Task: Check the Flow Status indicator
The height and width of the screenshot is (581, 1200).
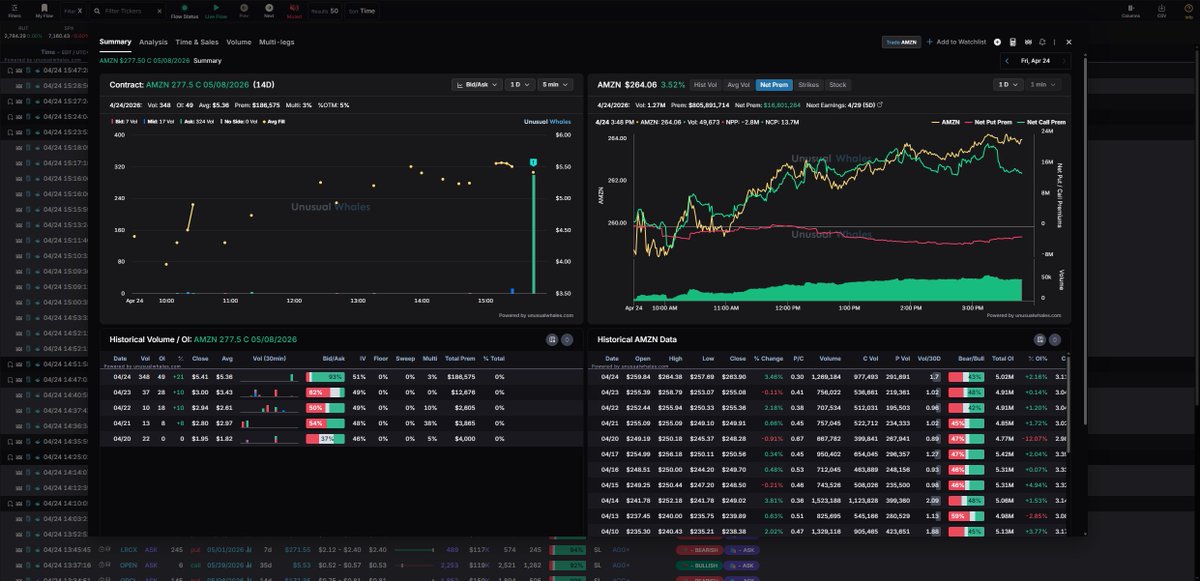Action: coord(184,11)
